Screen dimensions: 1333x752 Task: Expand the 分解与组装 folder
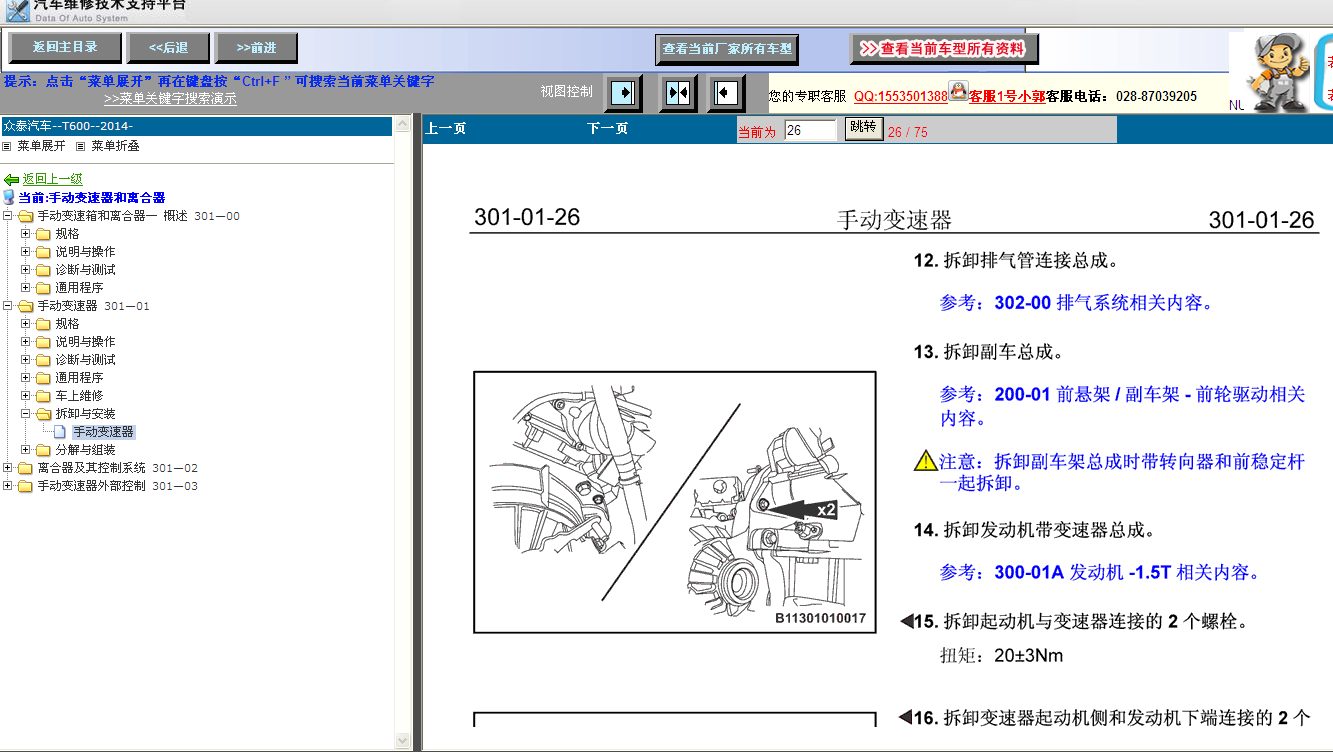pyautogui.click(x=26, y=450)
